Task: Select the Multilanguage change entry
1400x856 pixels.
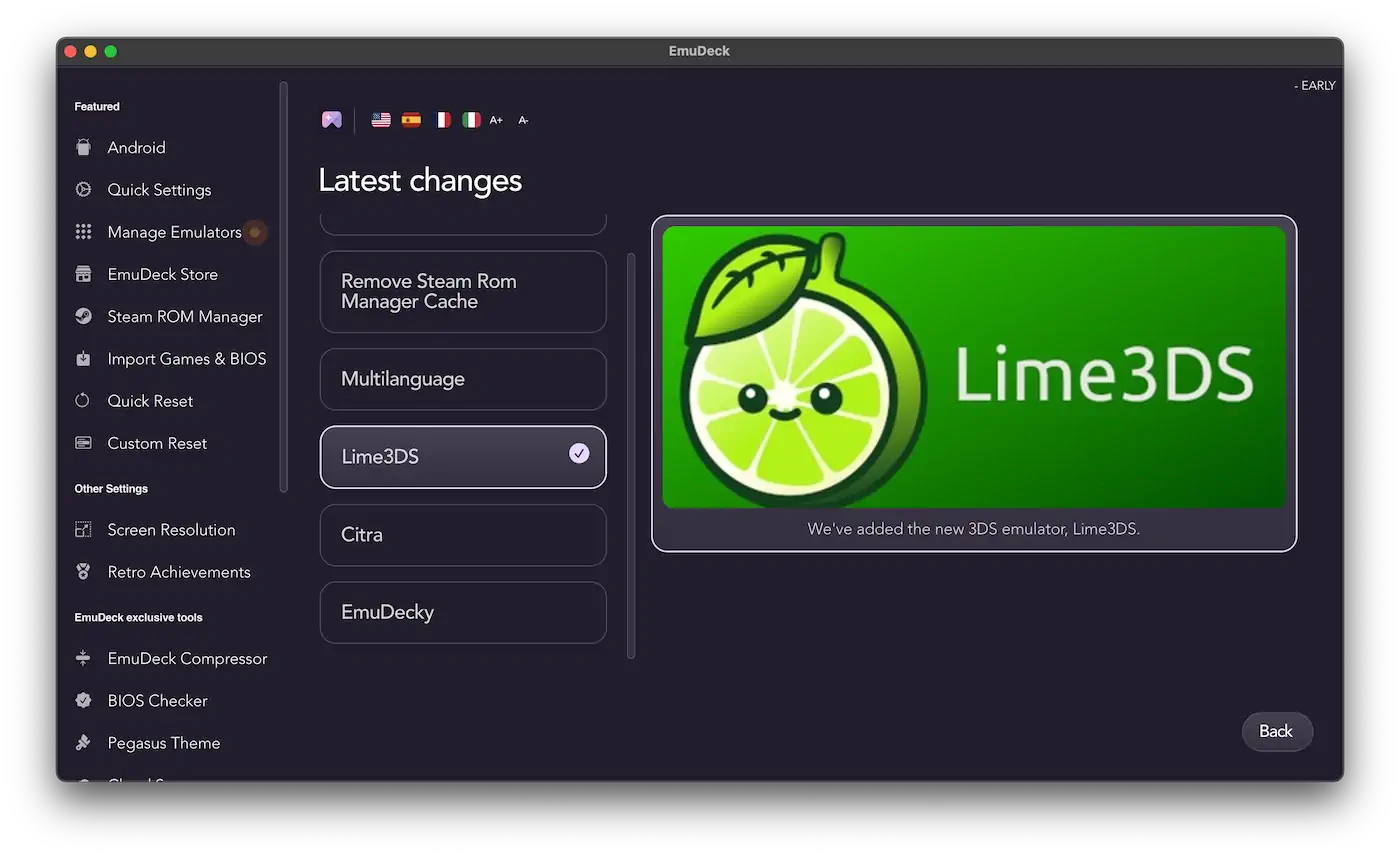Action: pos(463,379)
